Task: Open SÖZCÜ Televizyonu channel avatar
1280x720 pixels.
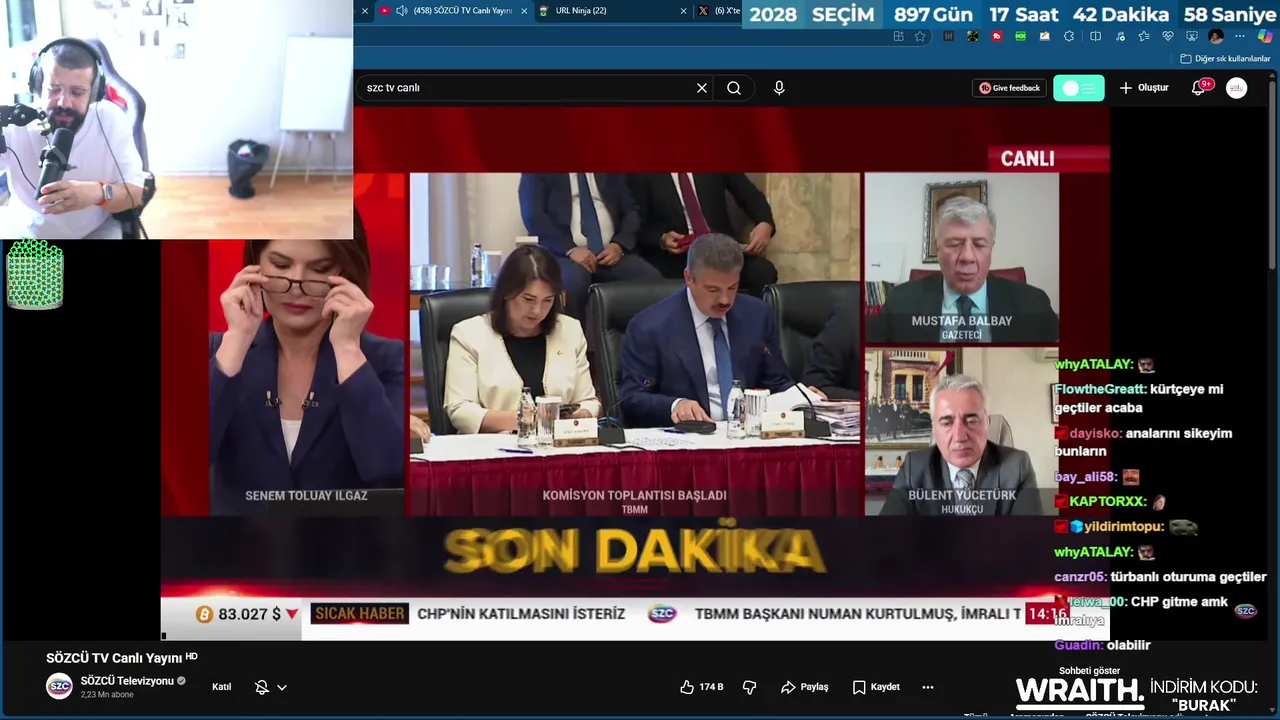Action: click(x=59, y=686)
